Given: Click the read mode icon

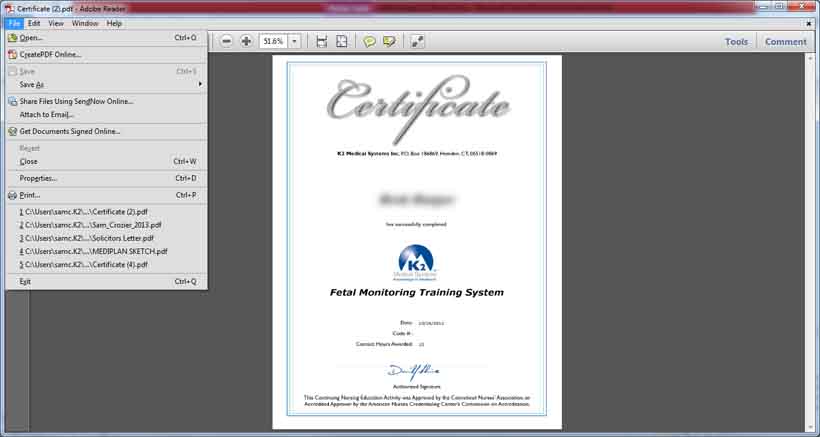Looking at the screenshot, I should point(417,41).
